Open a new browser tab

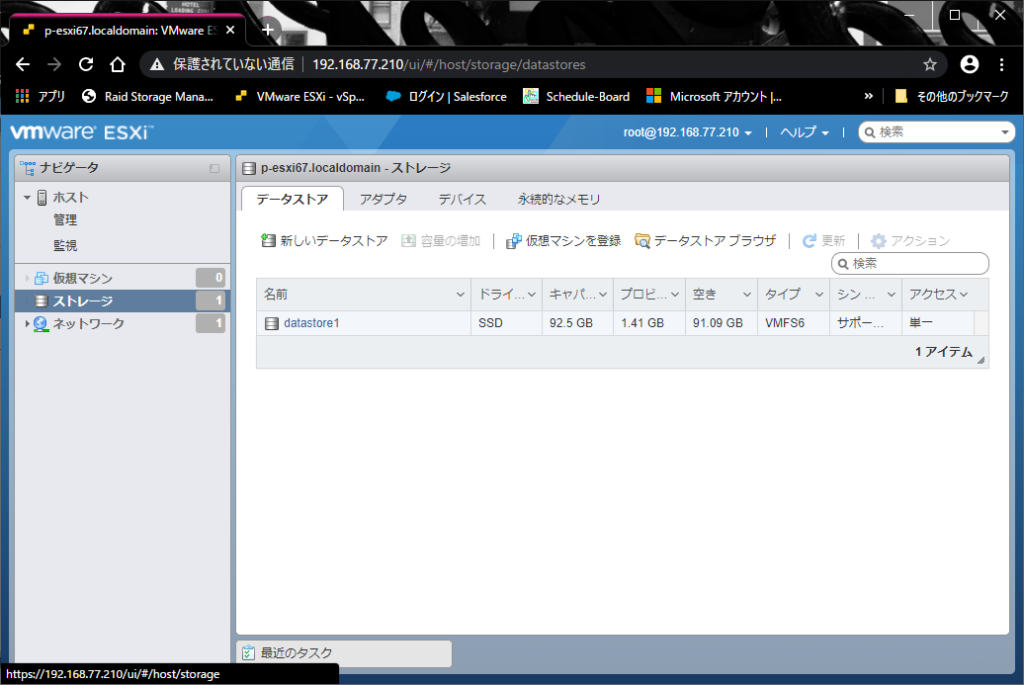268,29
